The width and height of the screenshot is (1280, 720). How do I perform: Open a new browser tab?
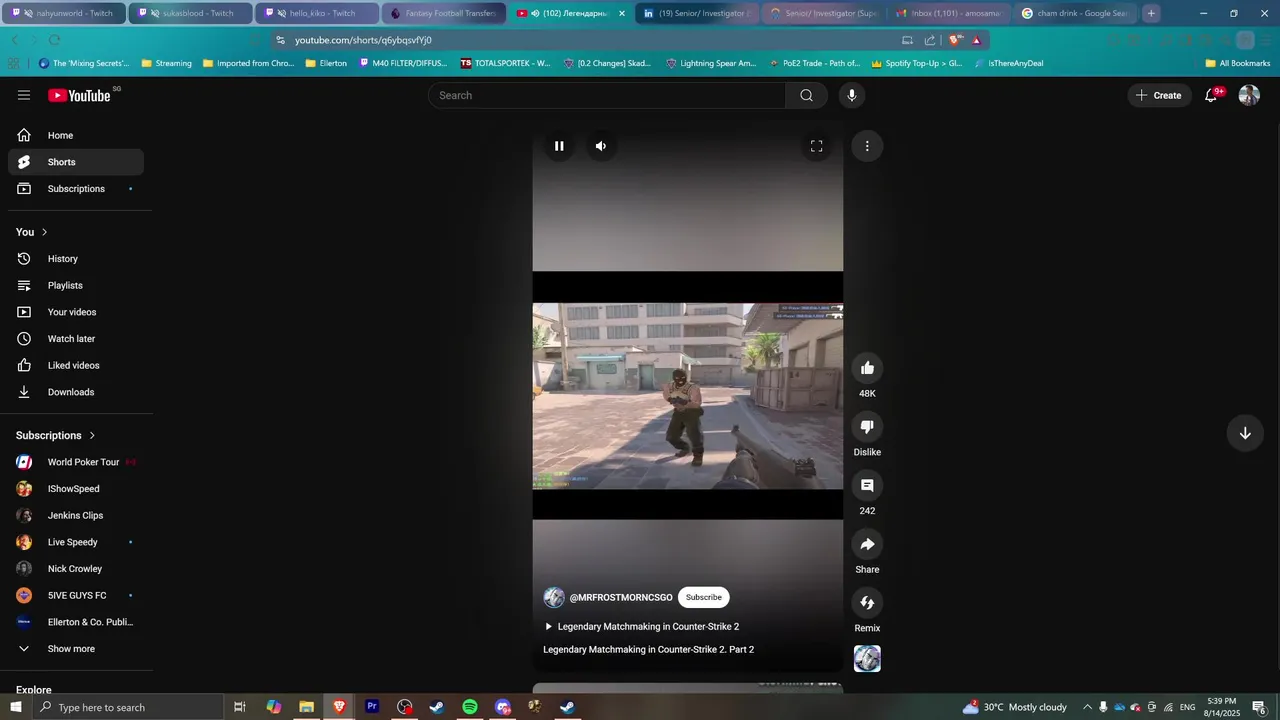tap(1152, 13)
